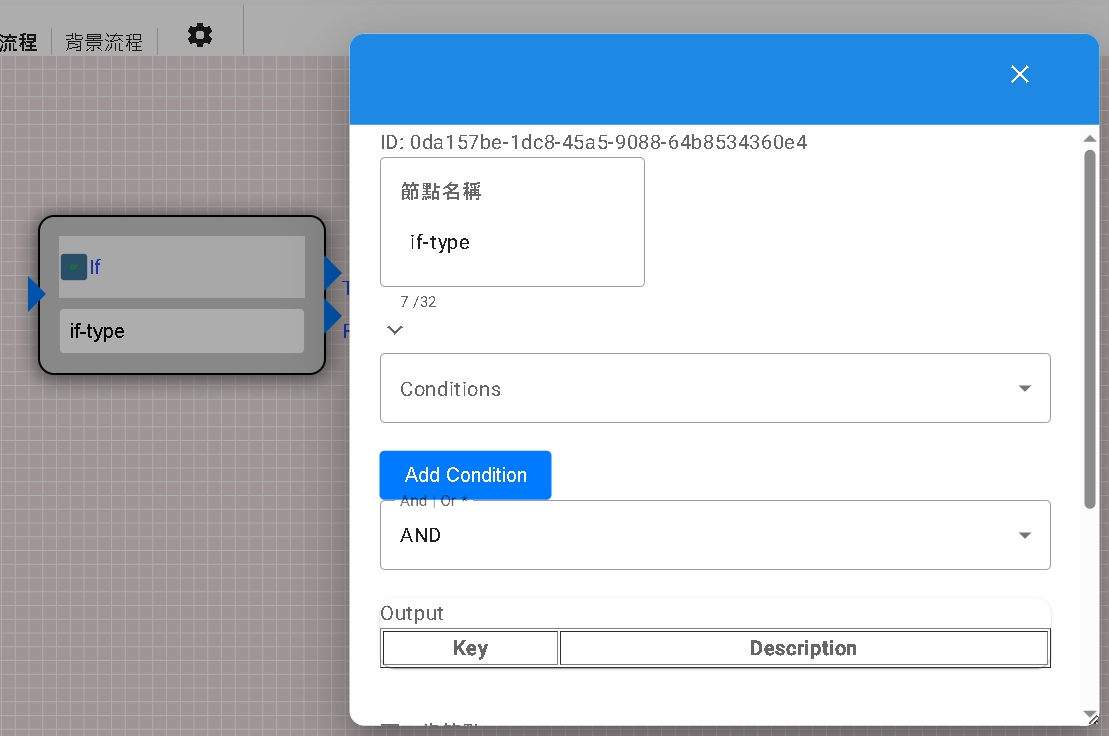This screenshot has height=736, width=1109.
Task: Open the settings gear icon
Action: [x=200, y=35]
